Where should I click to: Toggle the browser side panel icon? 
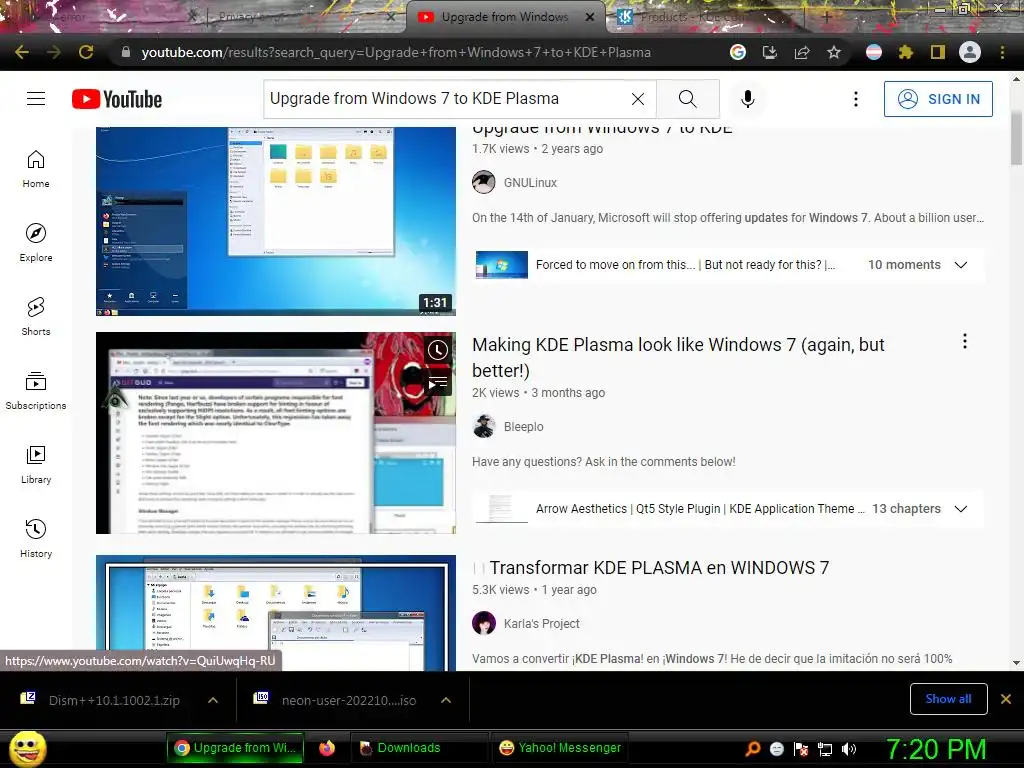tap(938, 52)
